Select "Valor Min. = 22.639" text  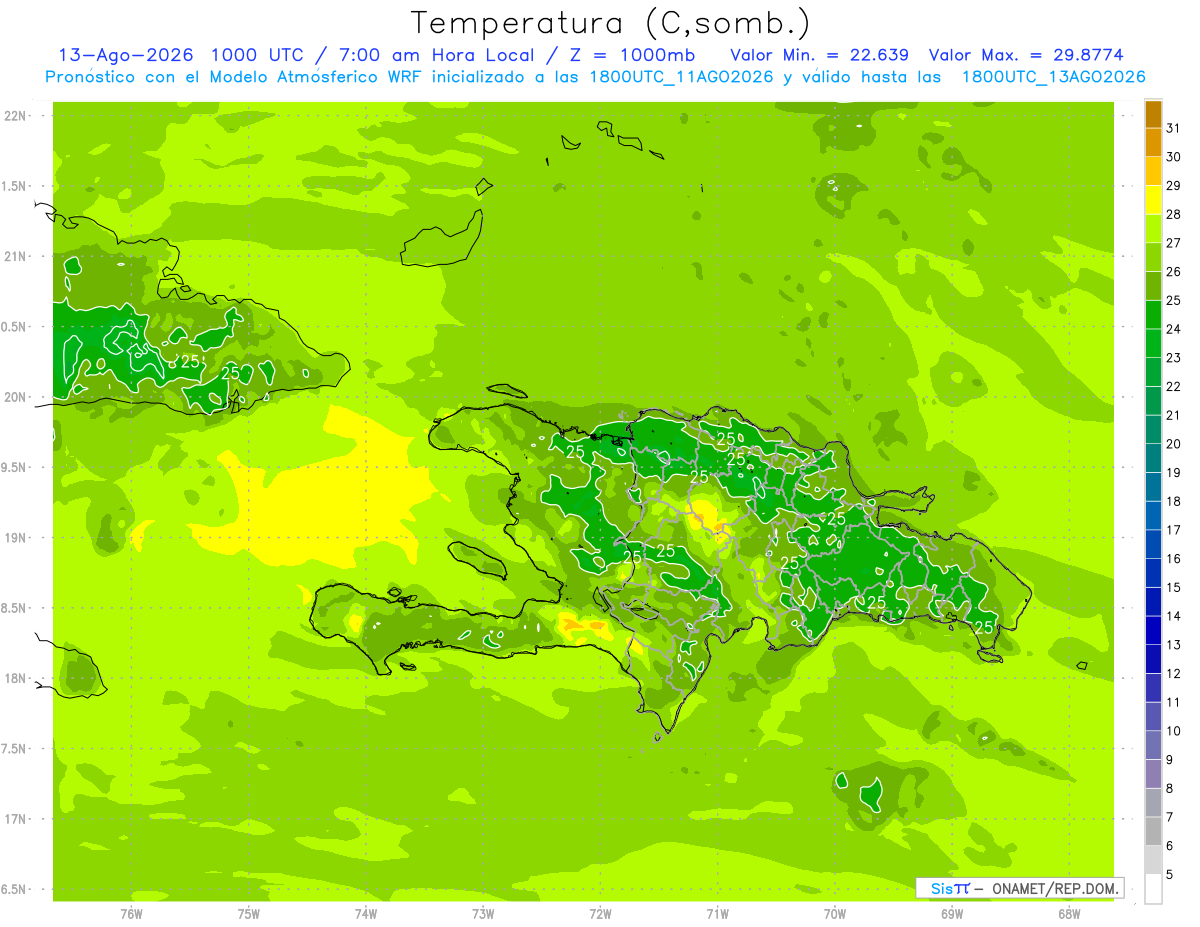coord(820,55)
